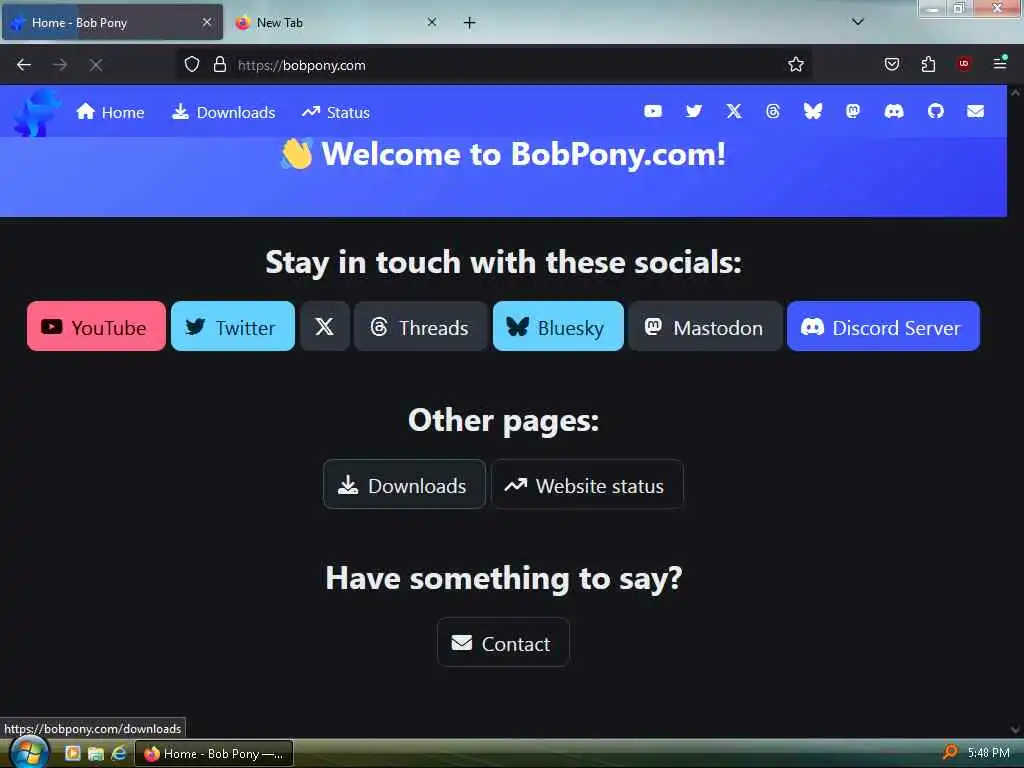Open GitHub icon in site header
Viewport: 1024px width, 768px height.
tap(936, 112)
